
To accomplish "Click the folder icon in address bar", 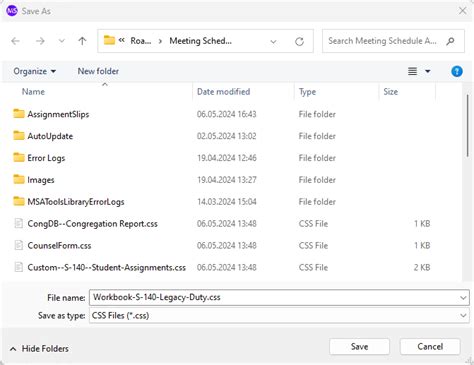I will click(109, 41).
